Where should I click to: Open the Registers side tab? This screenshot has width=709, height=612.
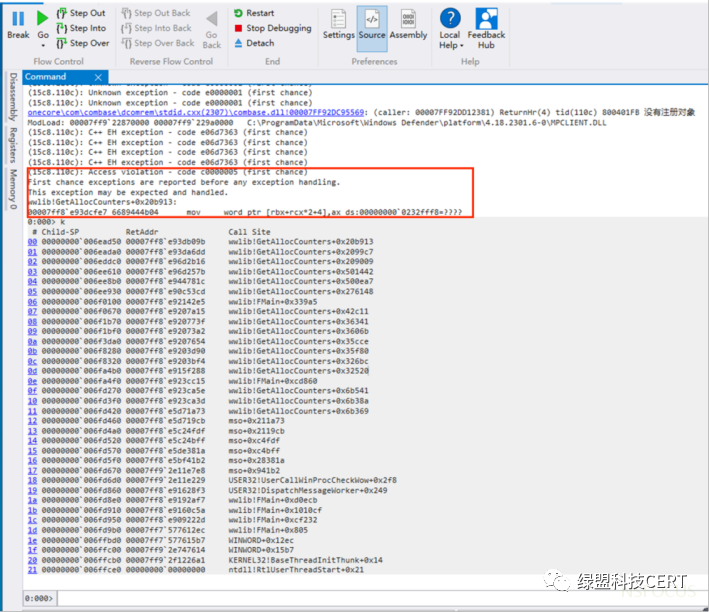[x=13, y=145]
